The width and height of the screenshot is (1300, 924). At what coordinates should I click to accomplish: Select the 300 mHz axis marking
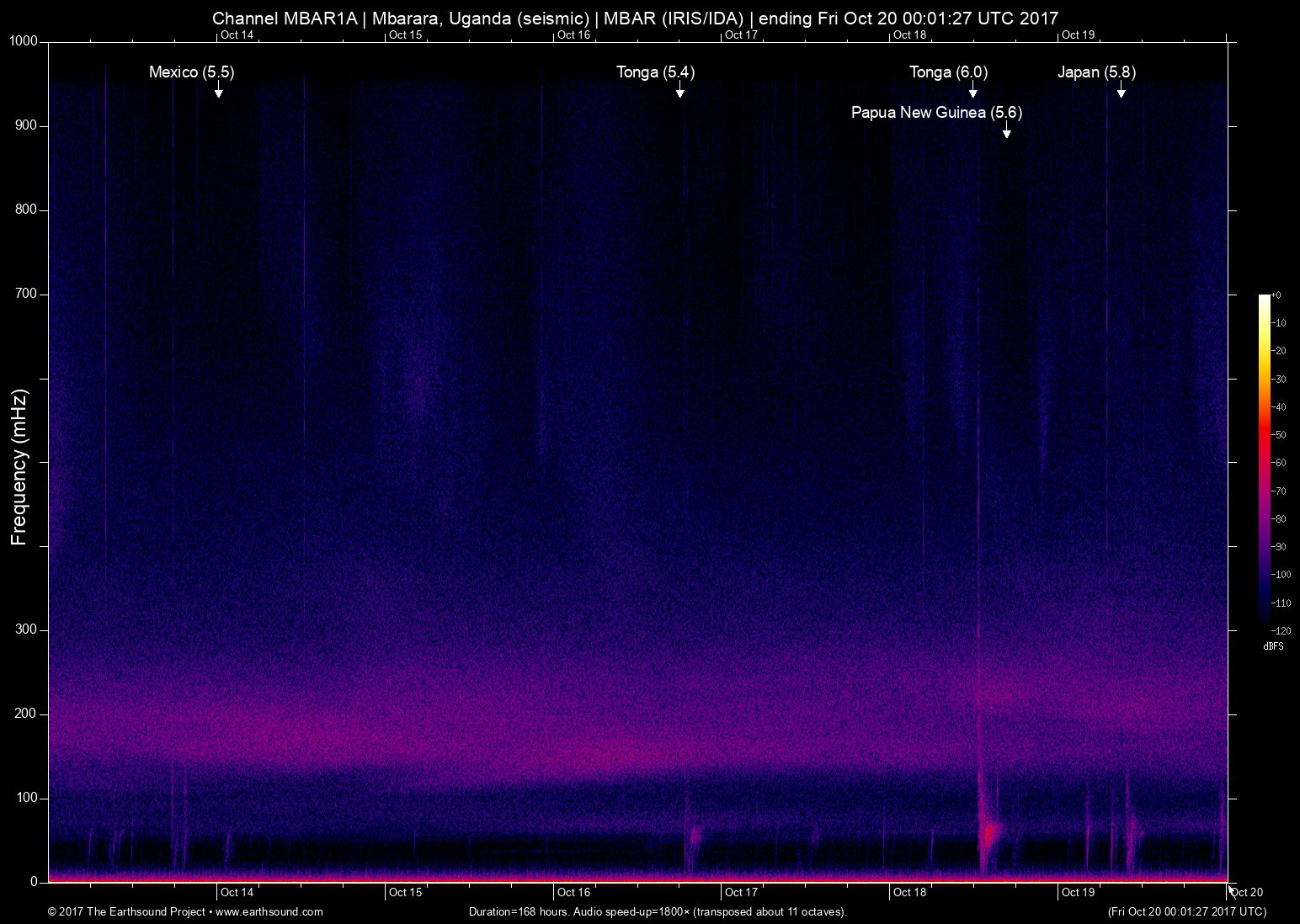coord(26,628)
